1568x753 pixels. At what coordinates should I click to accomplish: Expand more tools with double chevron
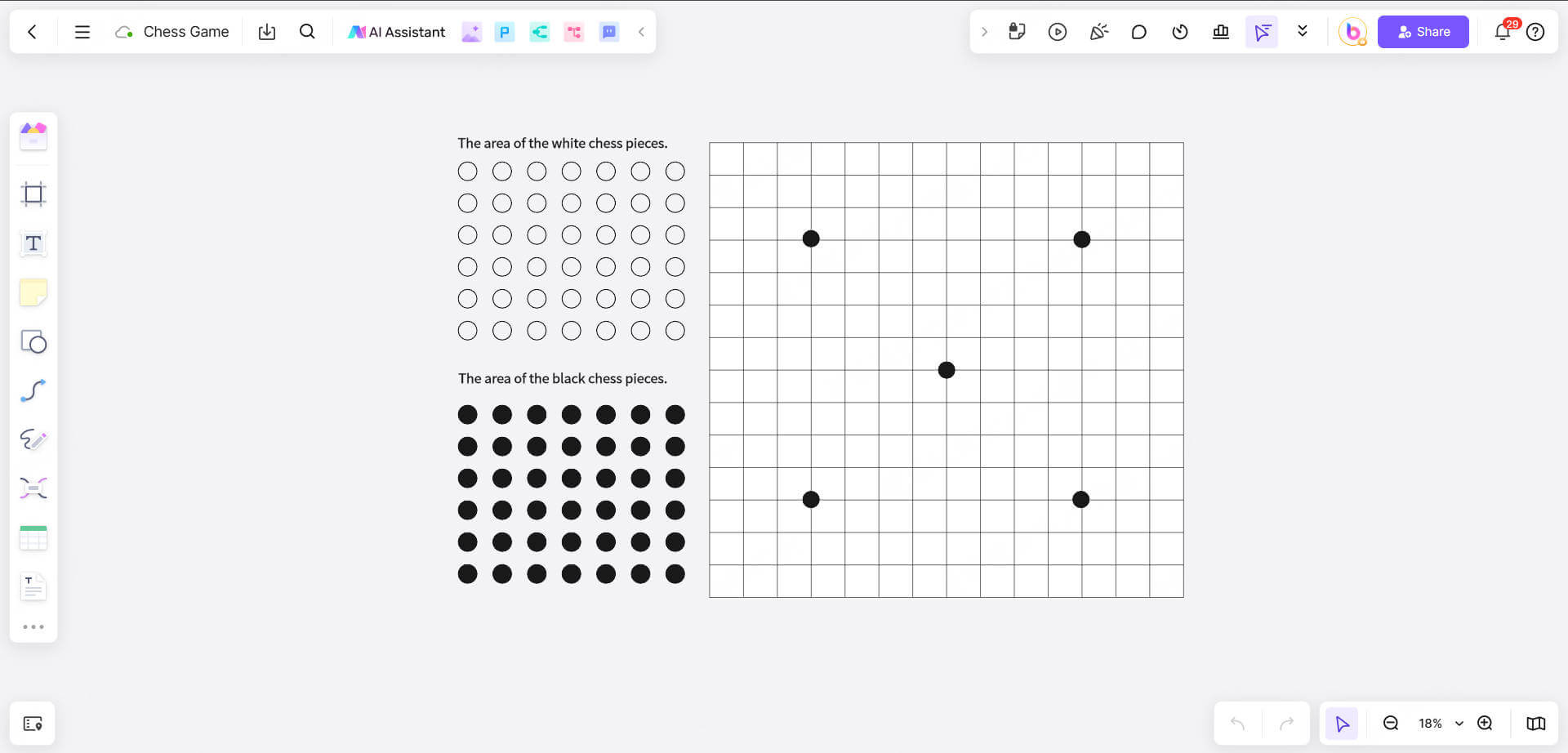(x=1303, y=32)
